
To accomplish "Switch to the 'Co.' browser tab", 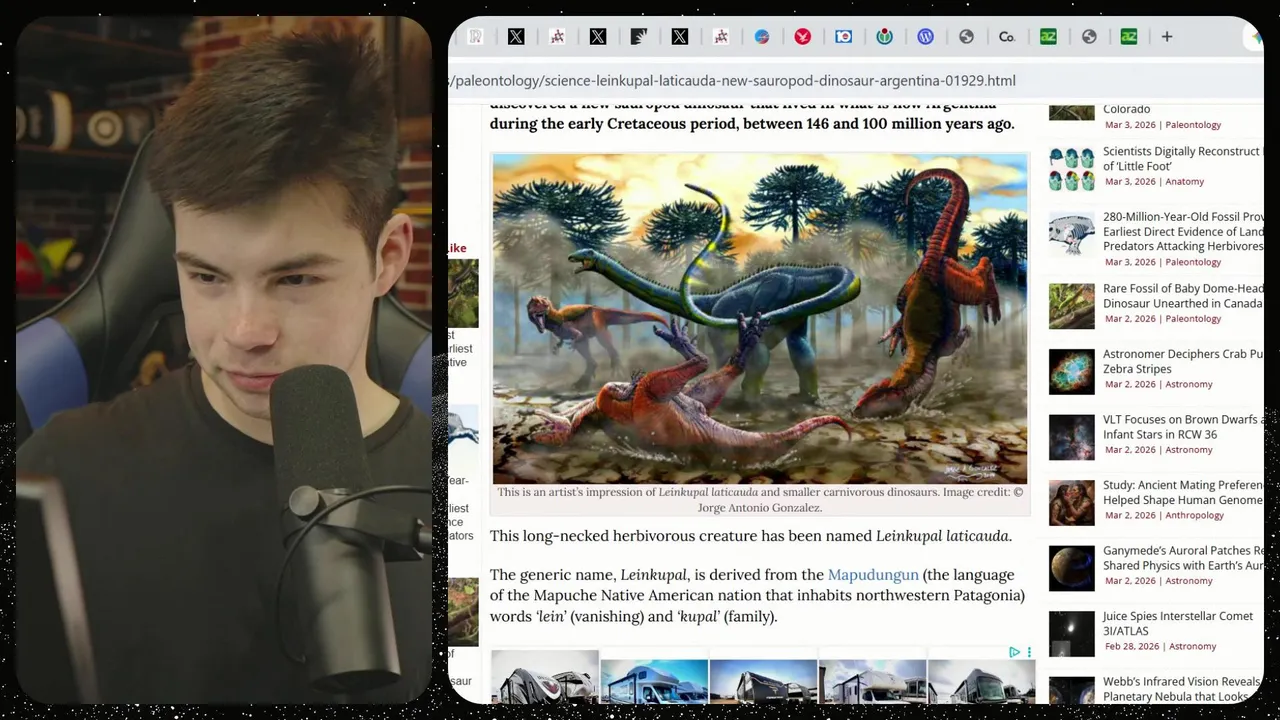I will pyautogui.click(x=1007, y=37).
